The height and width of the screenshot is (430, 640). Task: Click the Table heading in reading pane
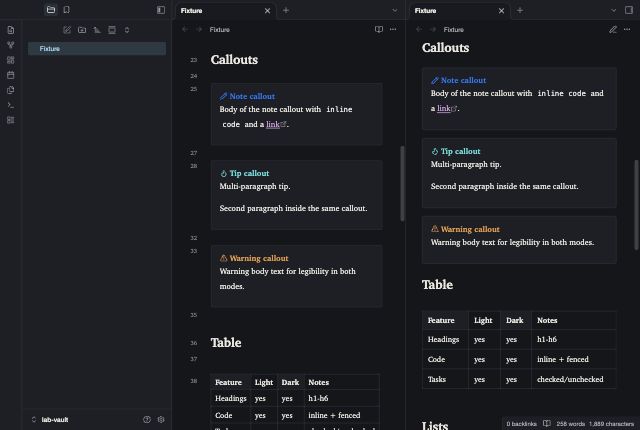437,284
